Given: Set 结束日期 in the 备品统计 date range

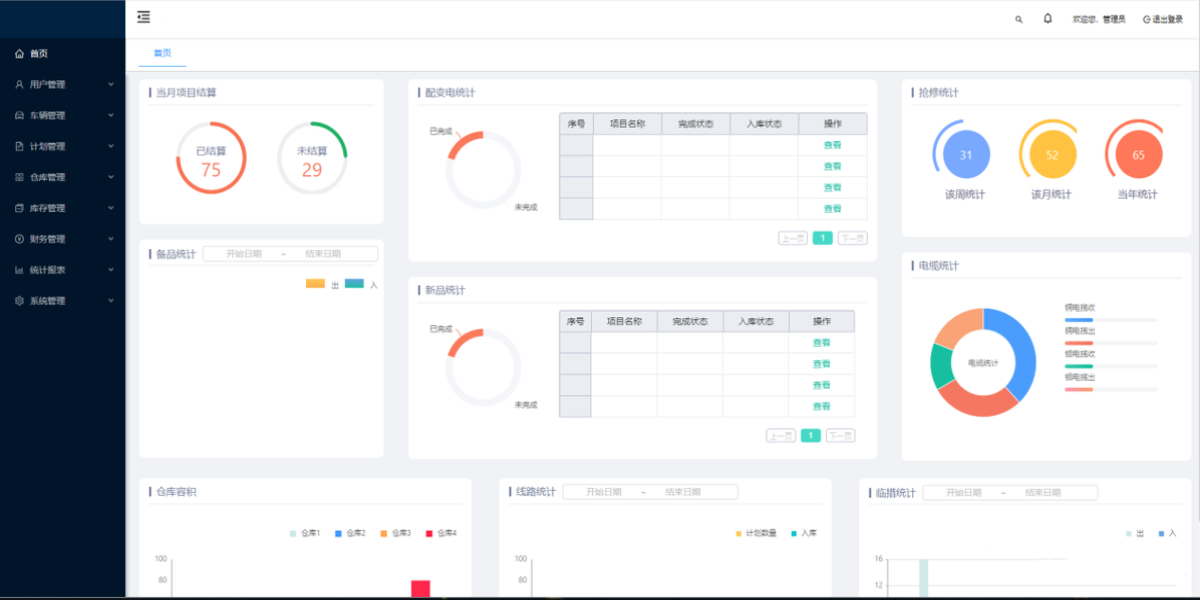Looking at the screenshot, I should 322,254.
